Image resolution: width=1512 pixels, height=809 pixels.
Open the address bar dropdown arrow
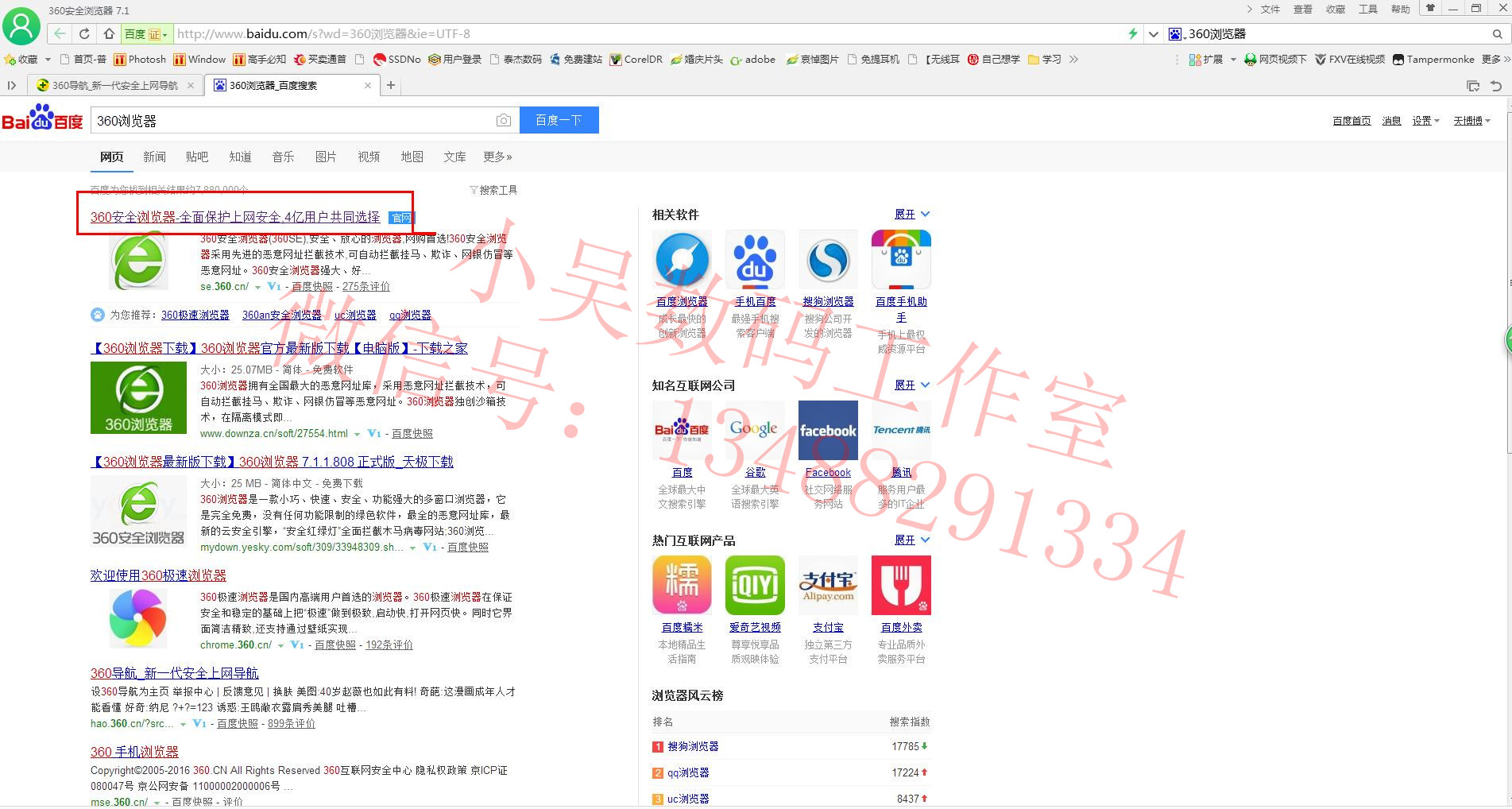[1153, 33]
